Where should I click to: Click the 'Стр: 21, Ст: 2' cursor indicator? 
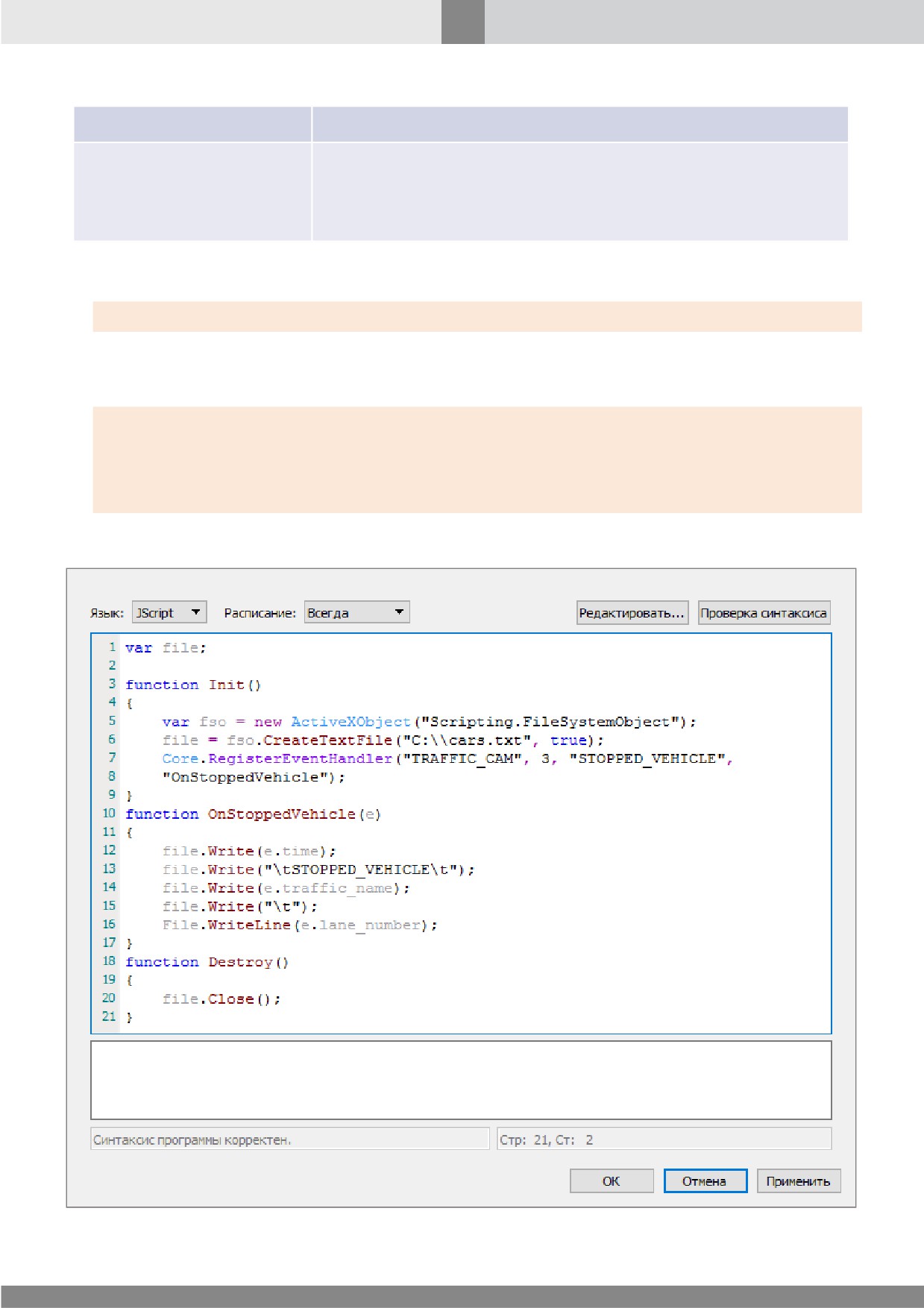[547, 1140]
